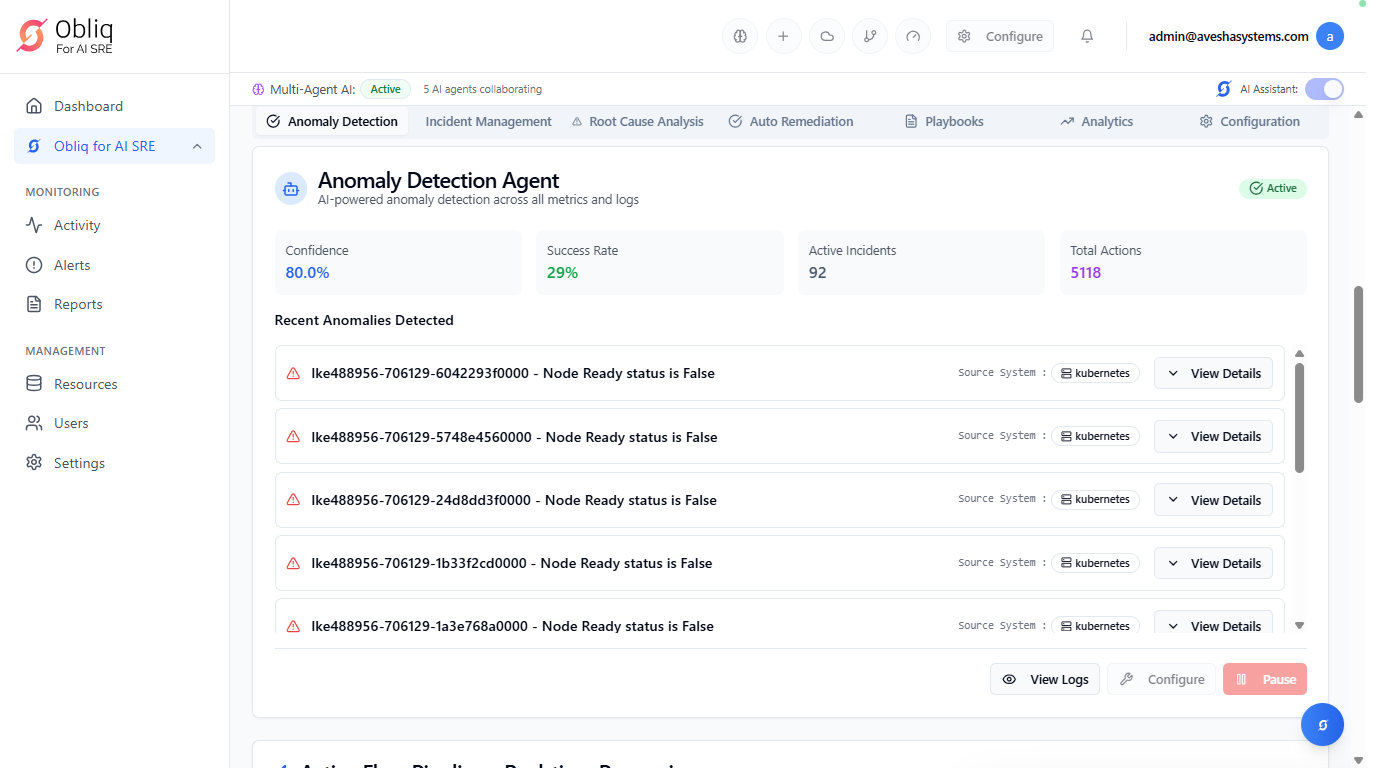Click the Configure button in the top header
This screenshot has width=1373, height=780.
pyautogui.click(x=1000, y=36)
